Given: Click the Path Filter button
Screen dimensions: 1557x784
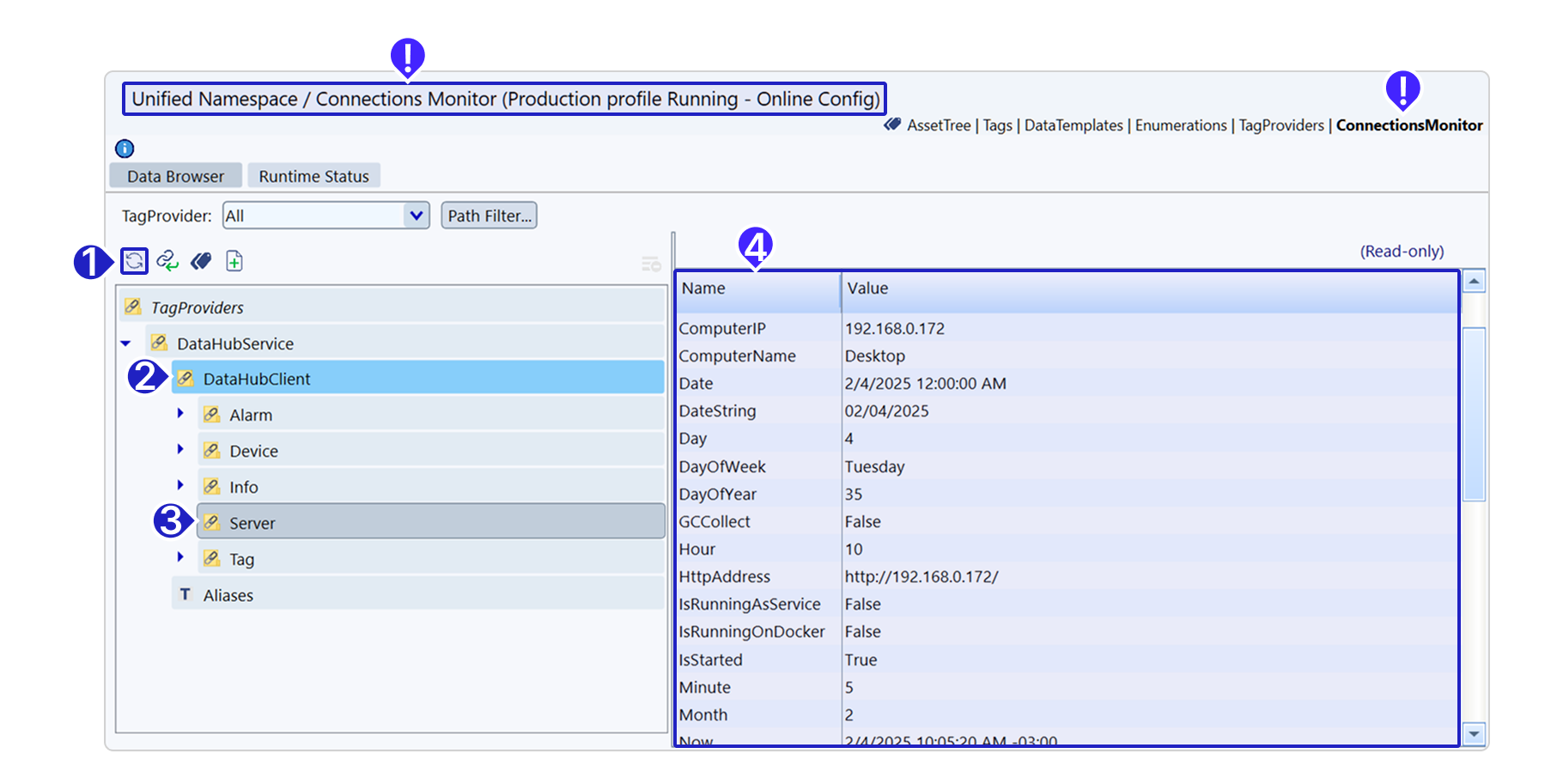Looking at the screenshot, I should pos(489,216).
